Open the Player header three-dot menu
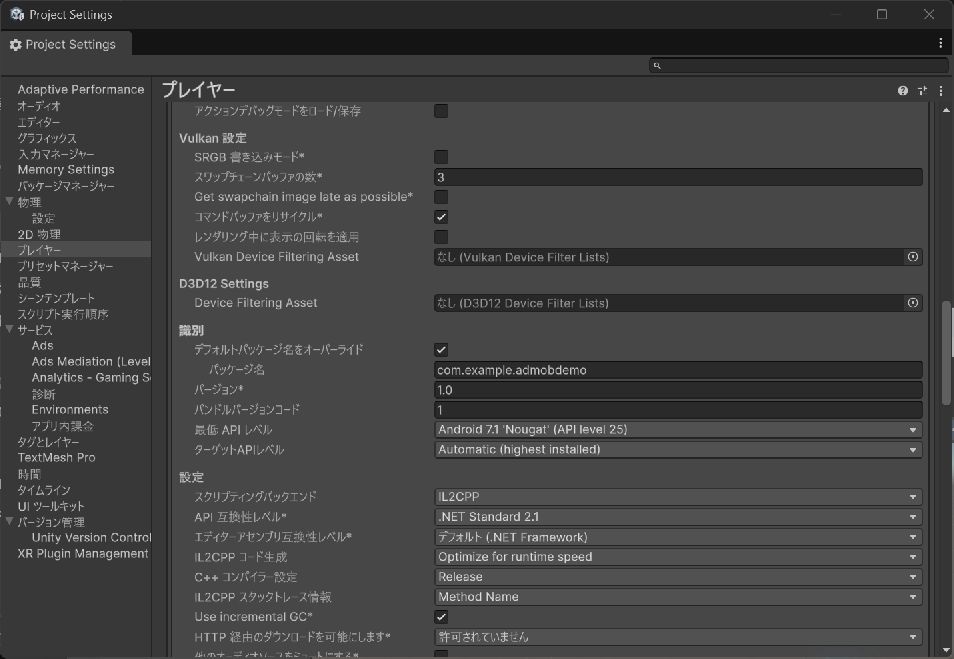Screen dimensions: 954x659 click(941, 91)
